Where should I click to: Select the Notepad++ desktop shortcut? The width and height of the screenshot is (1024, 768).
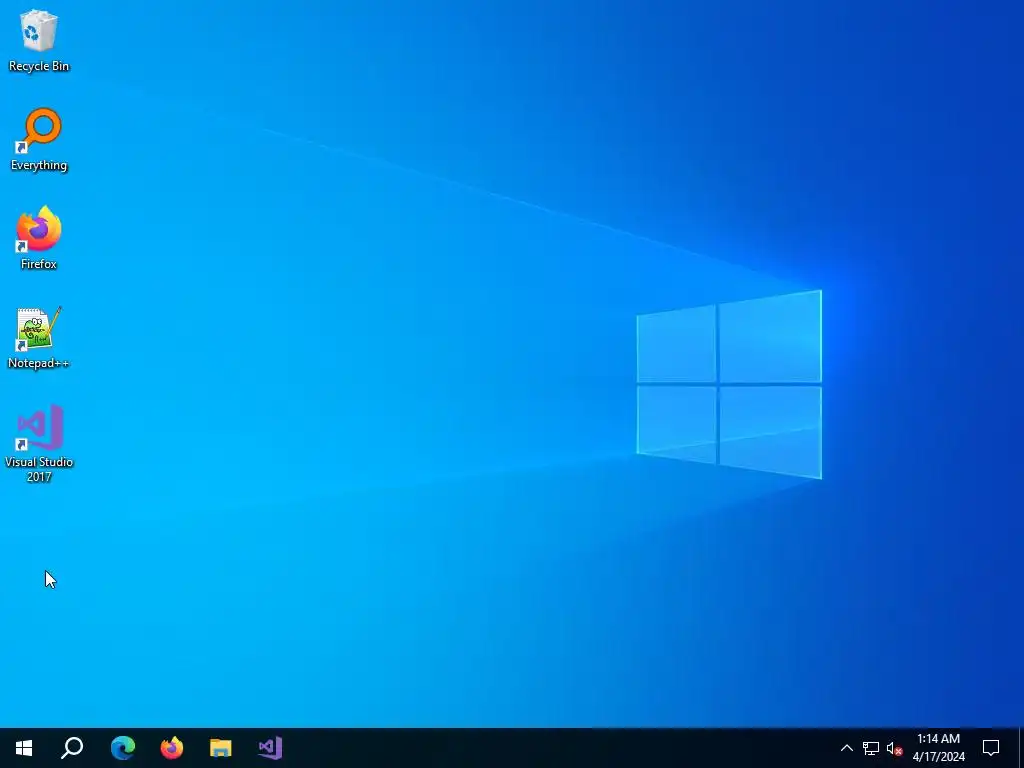(x=39, y=338)
